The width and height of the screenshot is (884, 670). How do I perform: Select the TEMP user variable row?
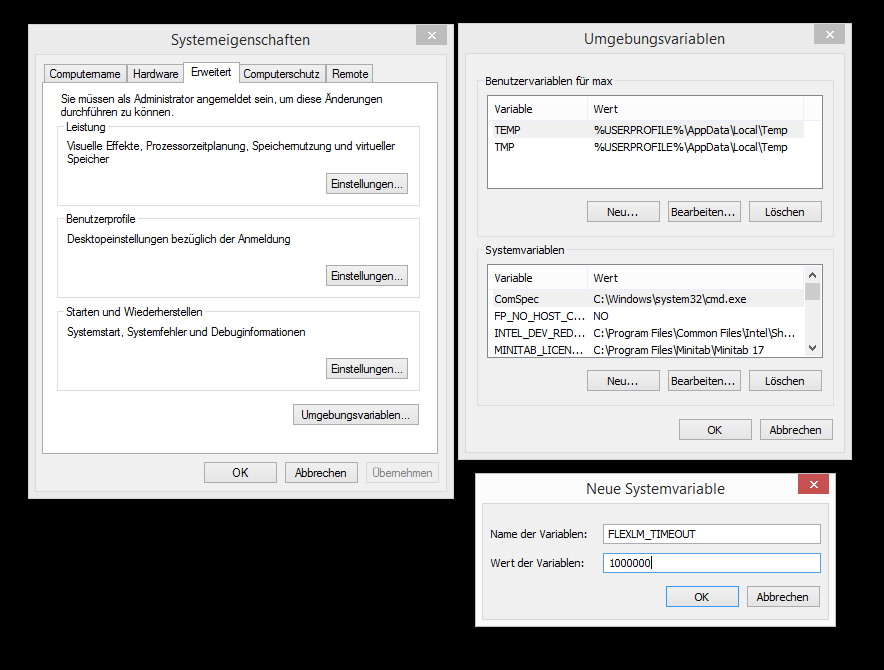point(648,130)
